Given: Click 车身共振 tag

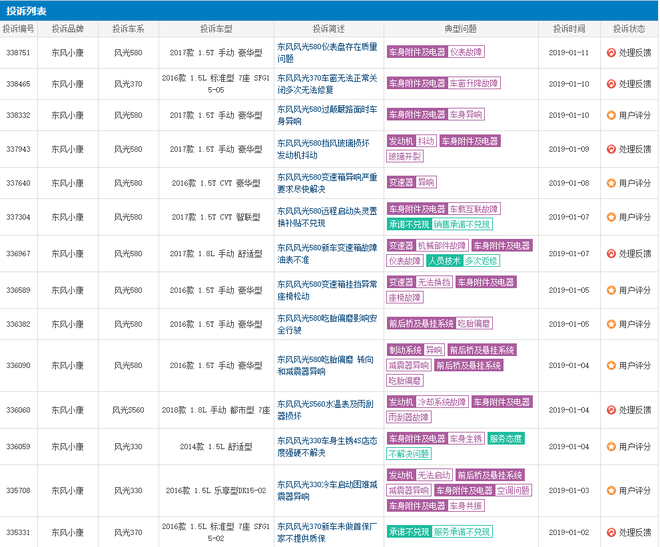Looking at the screenshot, I should click(x=466, y=506).
